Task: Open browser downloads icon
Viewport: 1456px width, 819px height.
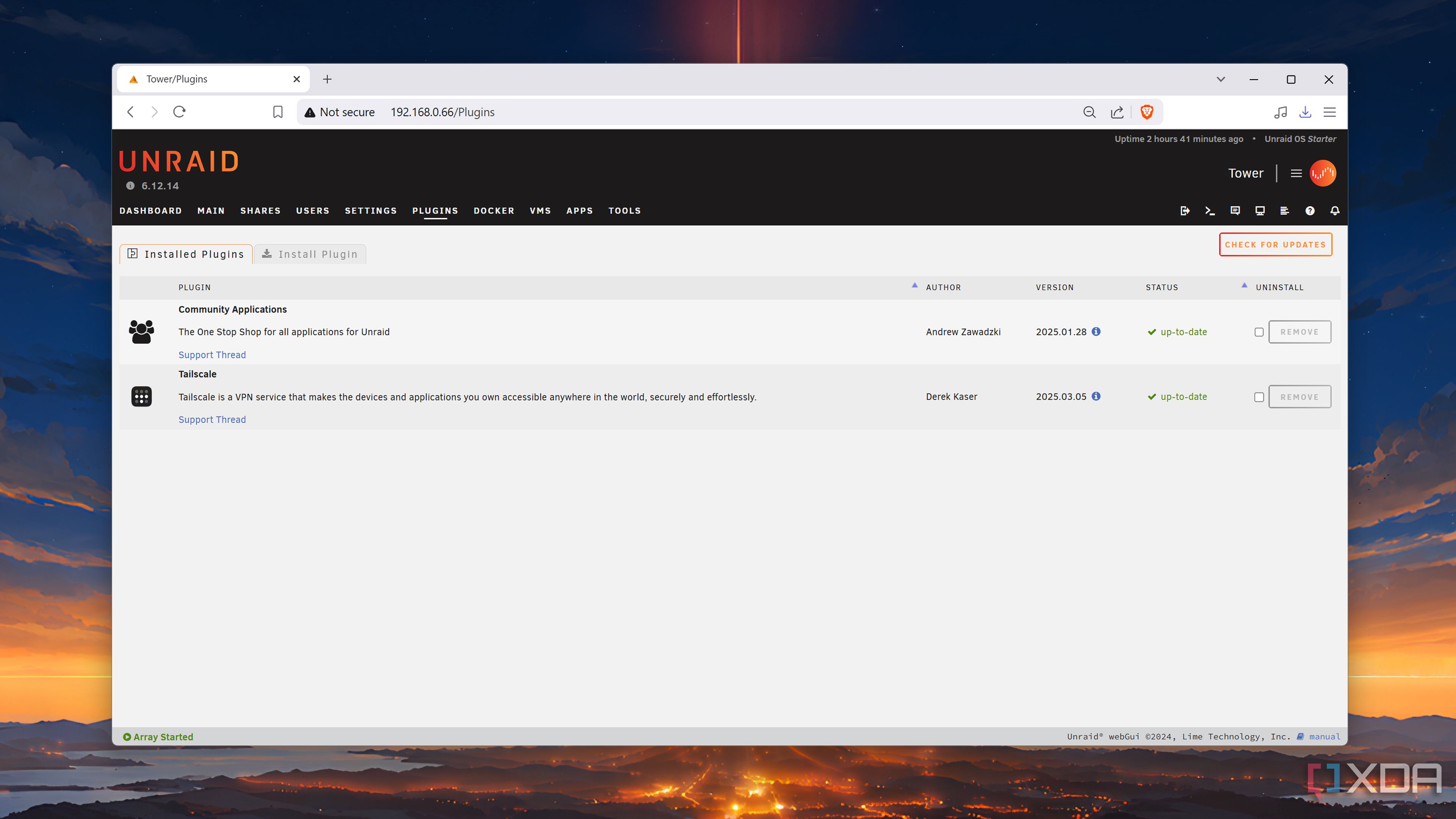Action: tap(1305, 112)
